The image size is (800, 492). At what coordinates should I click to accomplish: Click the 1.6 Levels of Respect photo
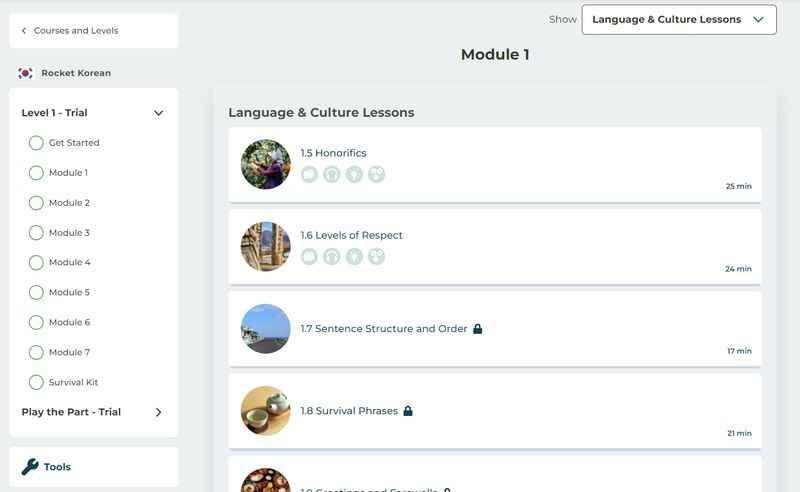coord(266,247)
